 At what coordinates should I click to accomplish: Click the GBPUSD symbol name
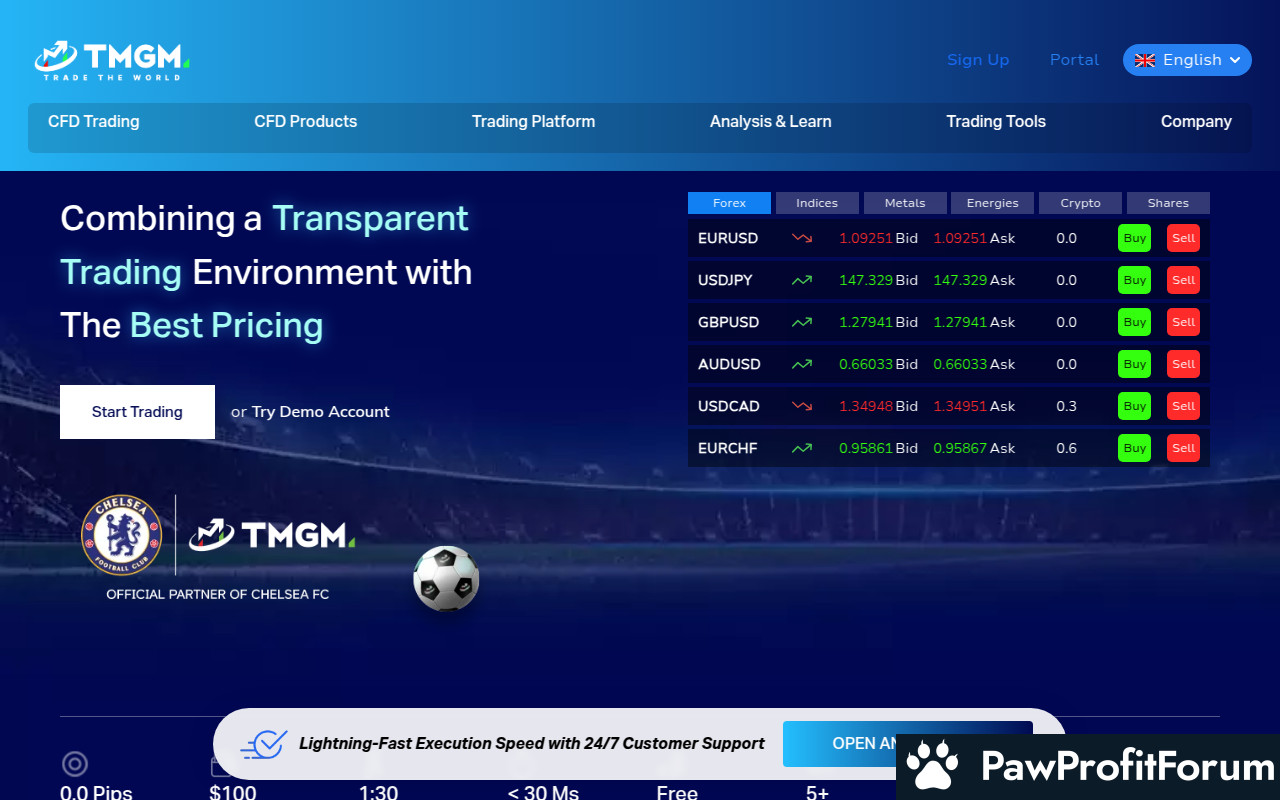[x=729, y=322]
